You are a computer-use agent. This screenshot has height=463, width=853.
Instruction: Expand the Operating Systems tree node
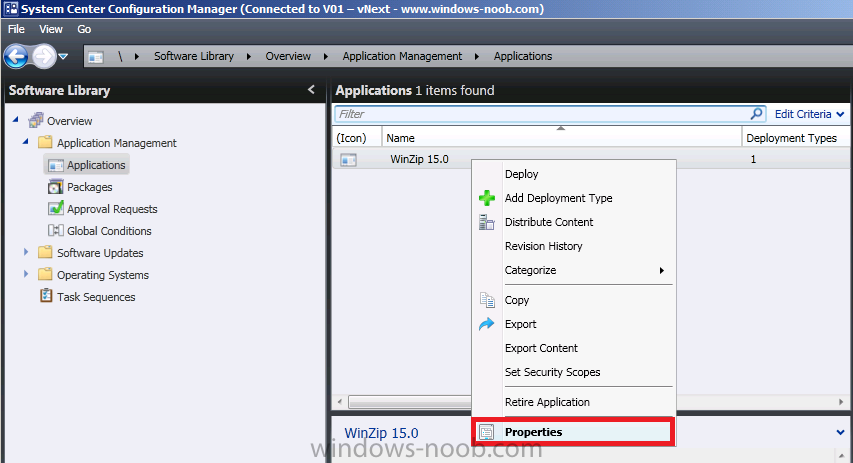click(x=26, y=274)
